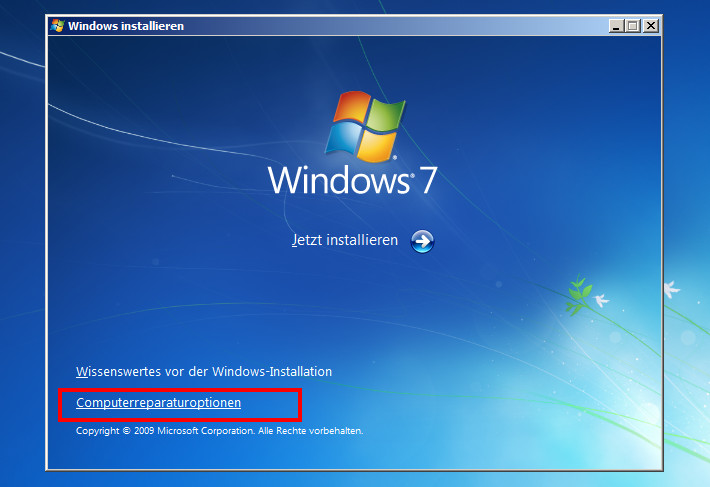Click the Windows installieren title text
The image size is (710, 487).
point(126,26)
